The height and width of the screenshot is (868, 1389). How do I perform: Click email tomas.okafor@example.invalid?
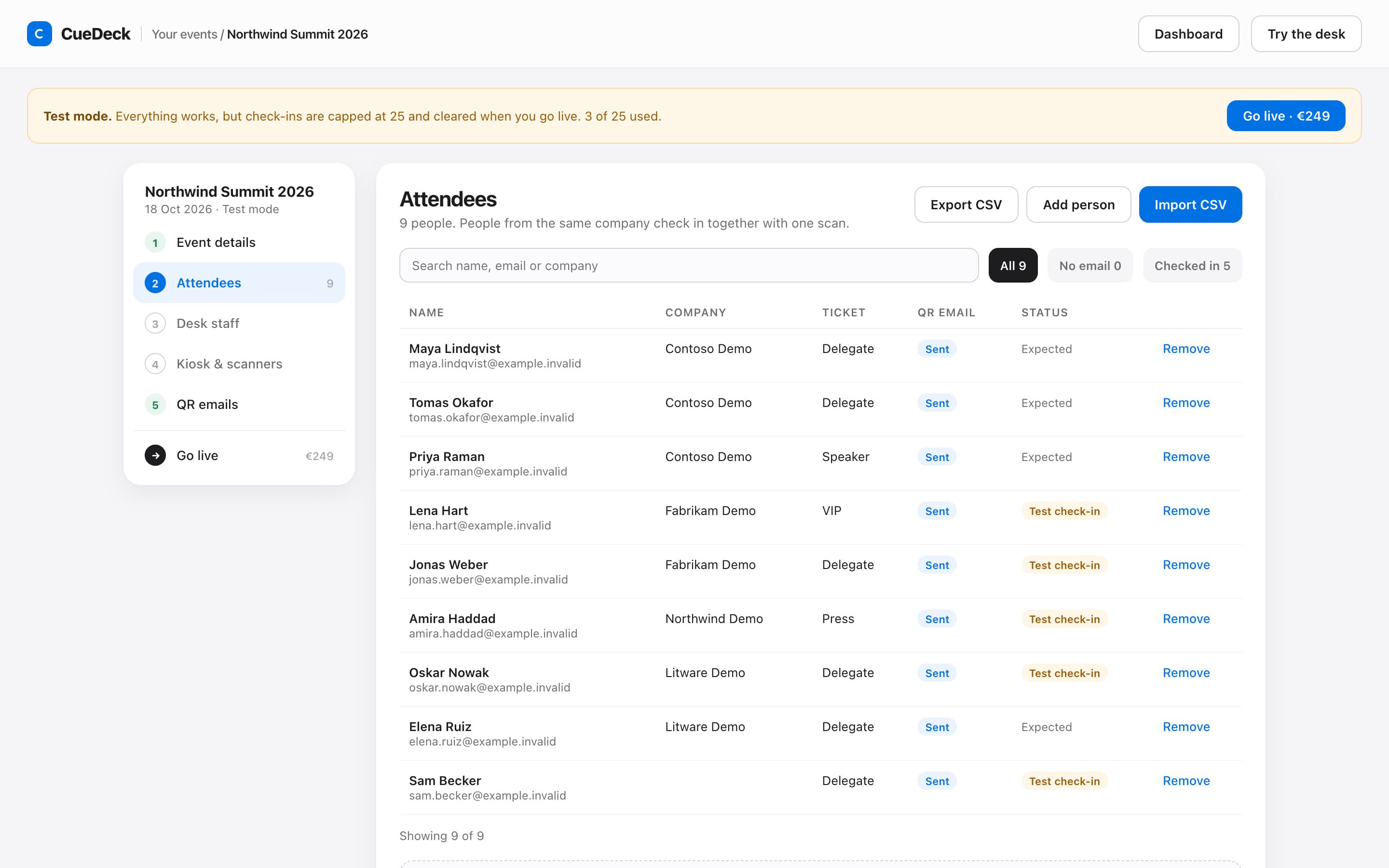(x=491, y=417)
